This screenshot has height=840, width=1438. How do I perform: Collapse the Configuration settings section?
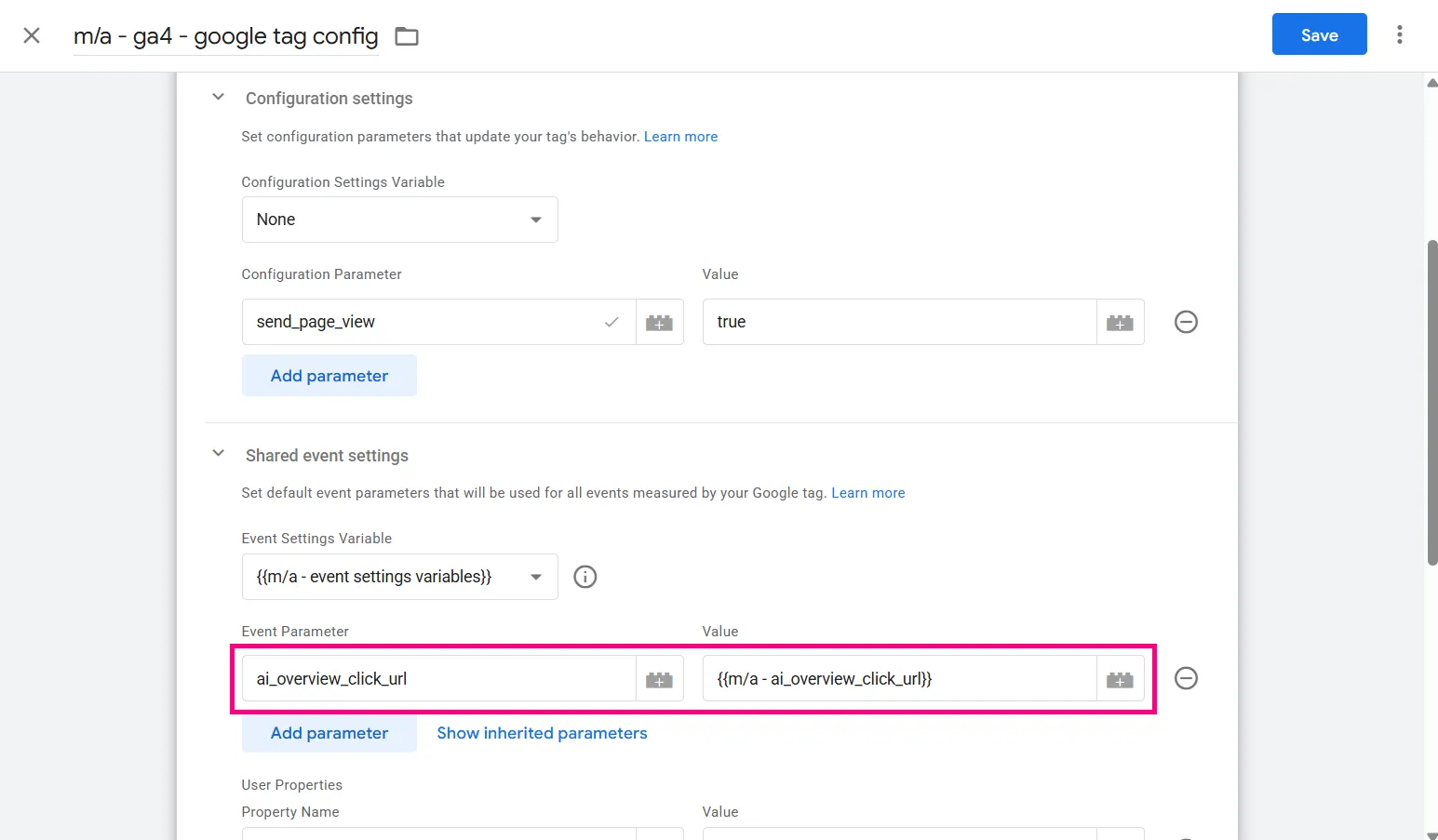(218, 97)
